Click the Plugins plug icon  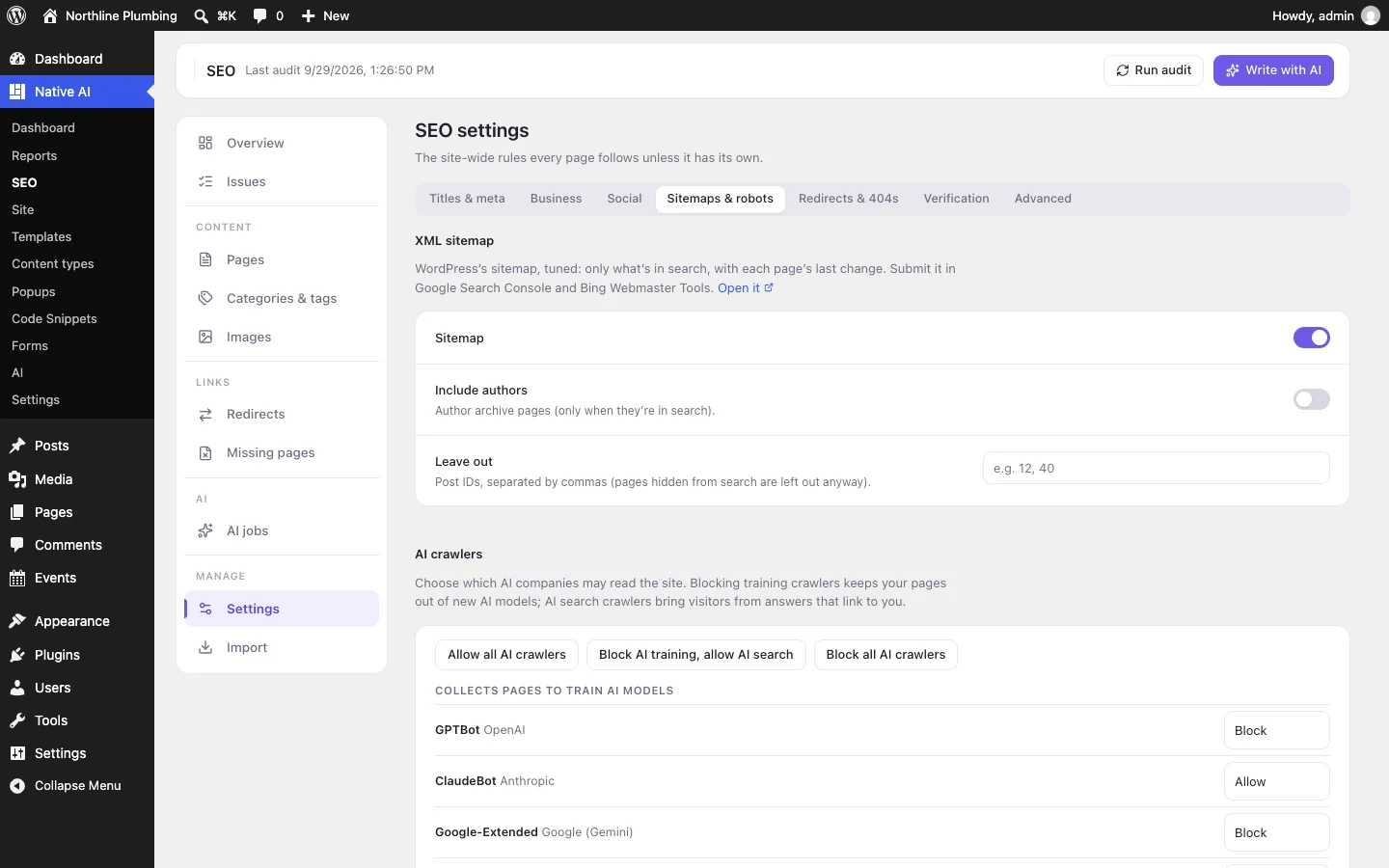tap(17, 655)
